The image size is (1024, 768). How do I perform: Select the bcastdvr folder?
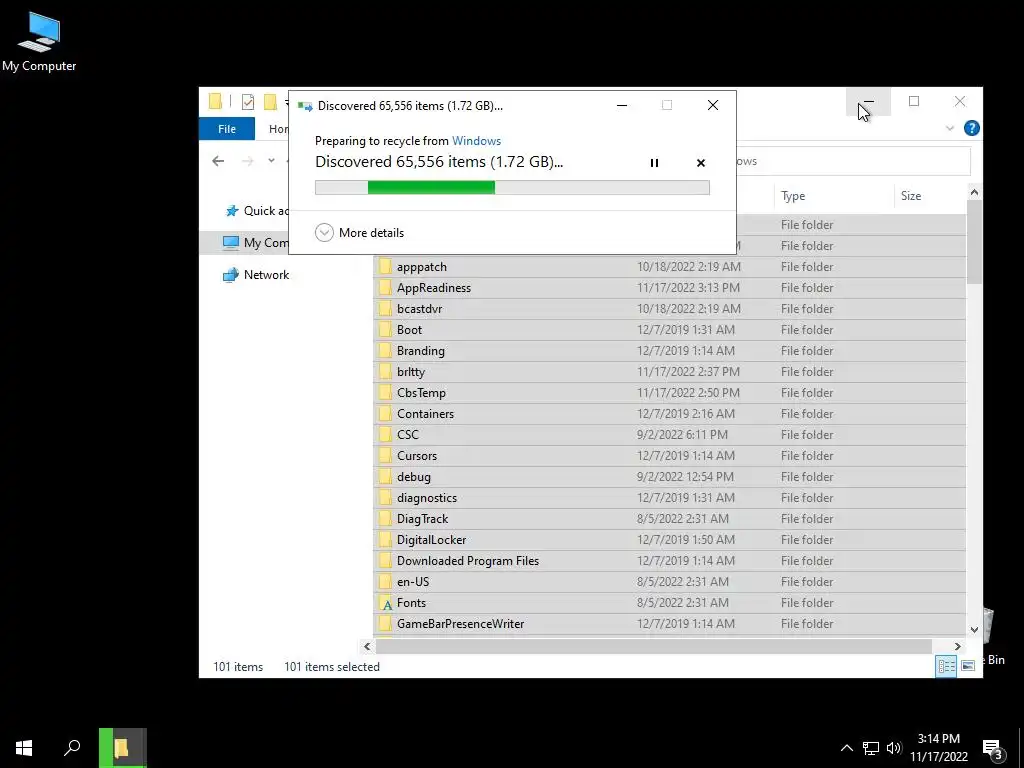coord(669,308)
